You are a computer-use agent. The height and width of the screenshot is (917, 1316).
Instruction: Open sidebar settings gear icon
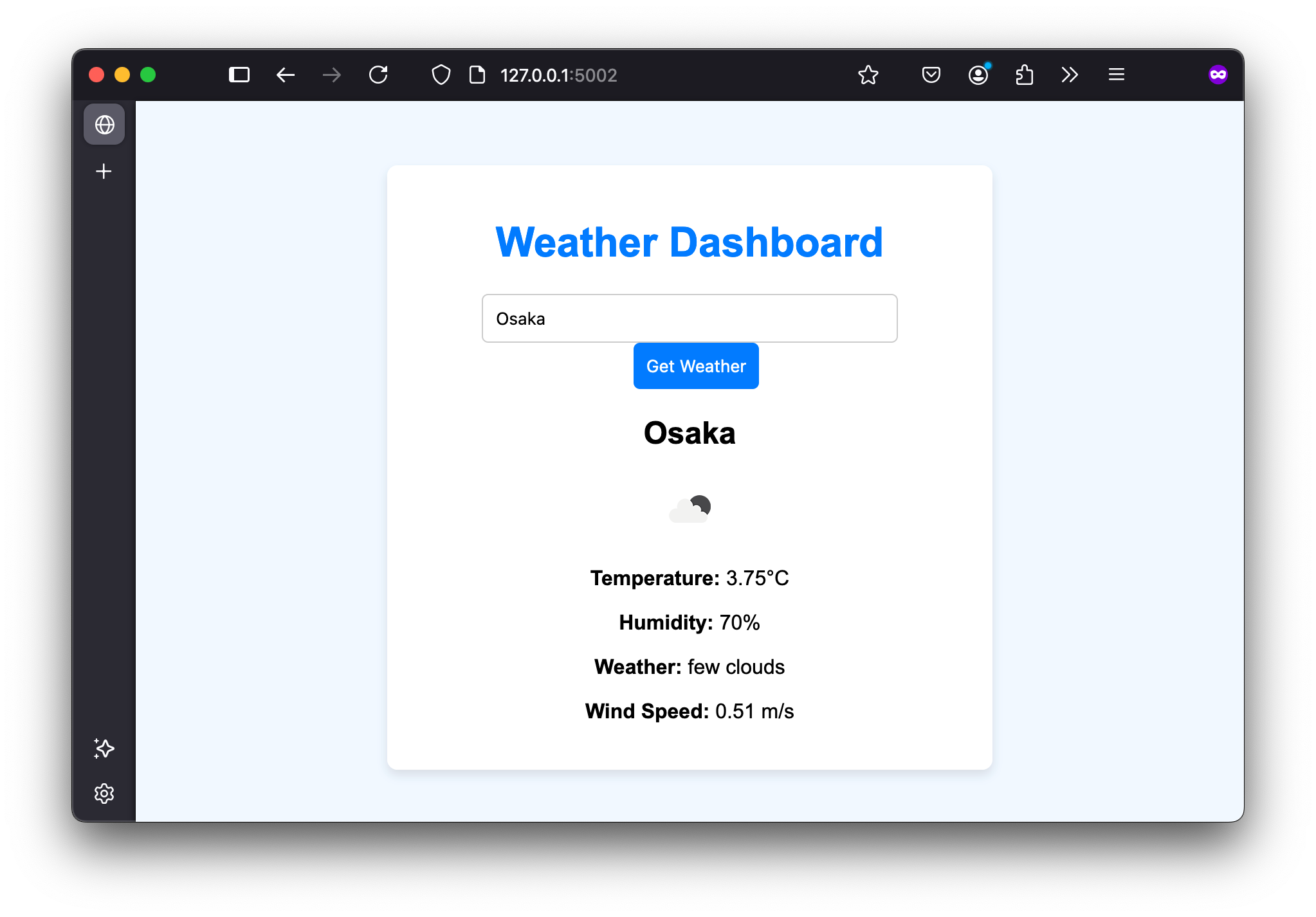pyautogui.click(x=104, y=794)
